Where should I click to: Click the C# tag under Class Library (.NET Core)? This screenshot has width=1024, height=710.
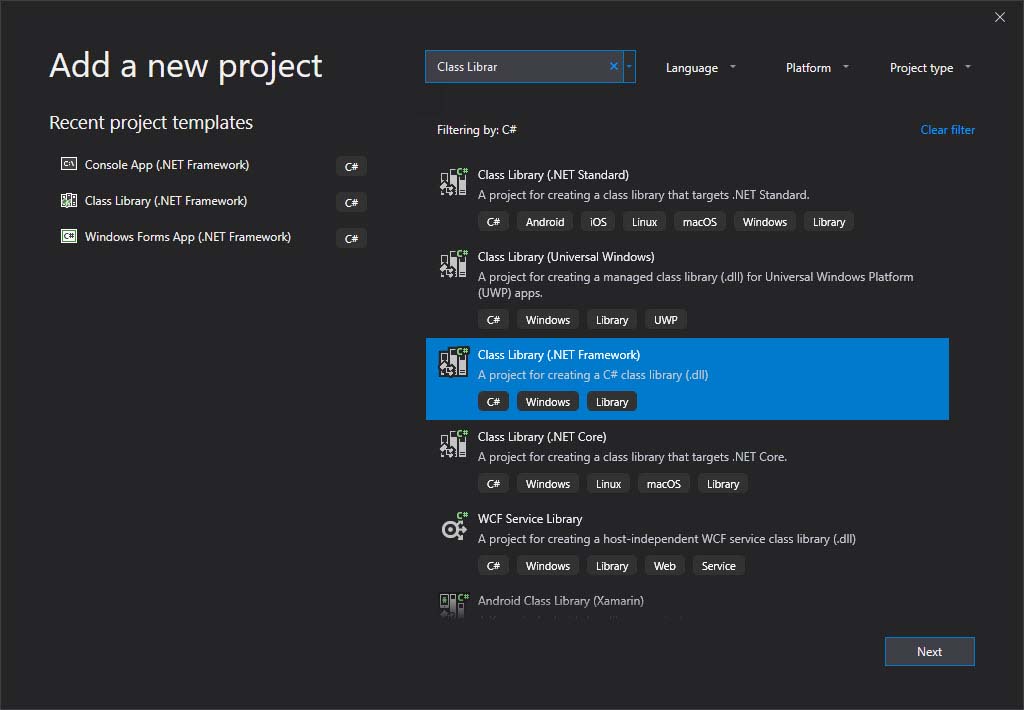[x=493, y=484]
